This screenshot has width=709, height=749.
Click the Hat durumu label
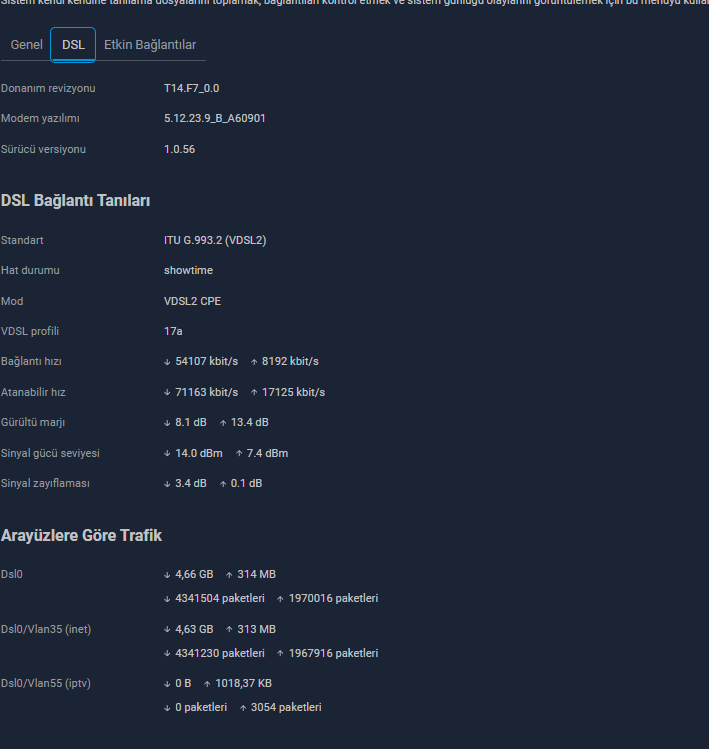coord(30,270)
